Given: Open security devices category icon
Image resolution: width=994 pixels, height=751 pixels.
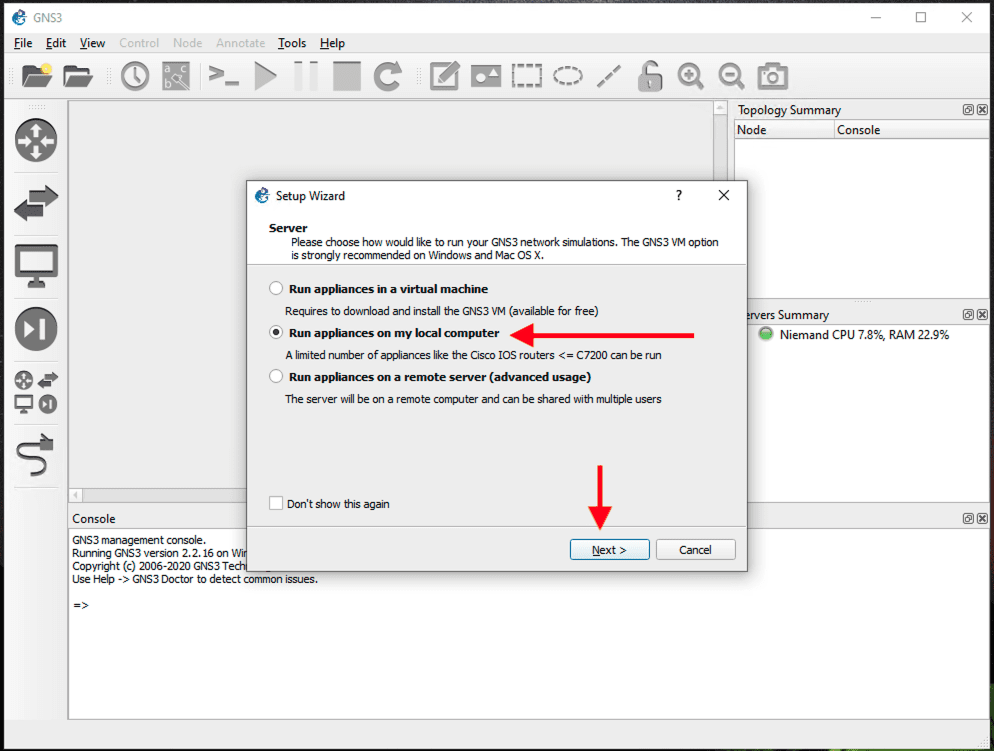Looking at the screenshot, I should [36, 330].
